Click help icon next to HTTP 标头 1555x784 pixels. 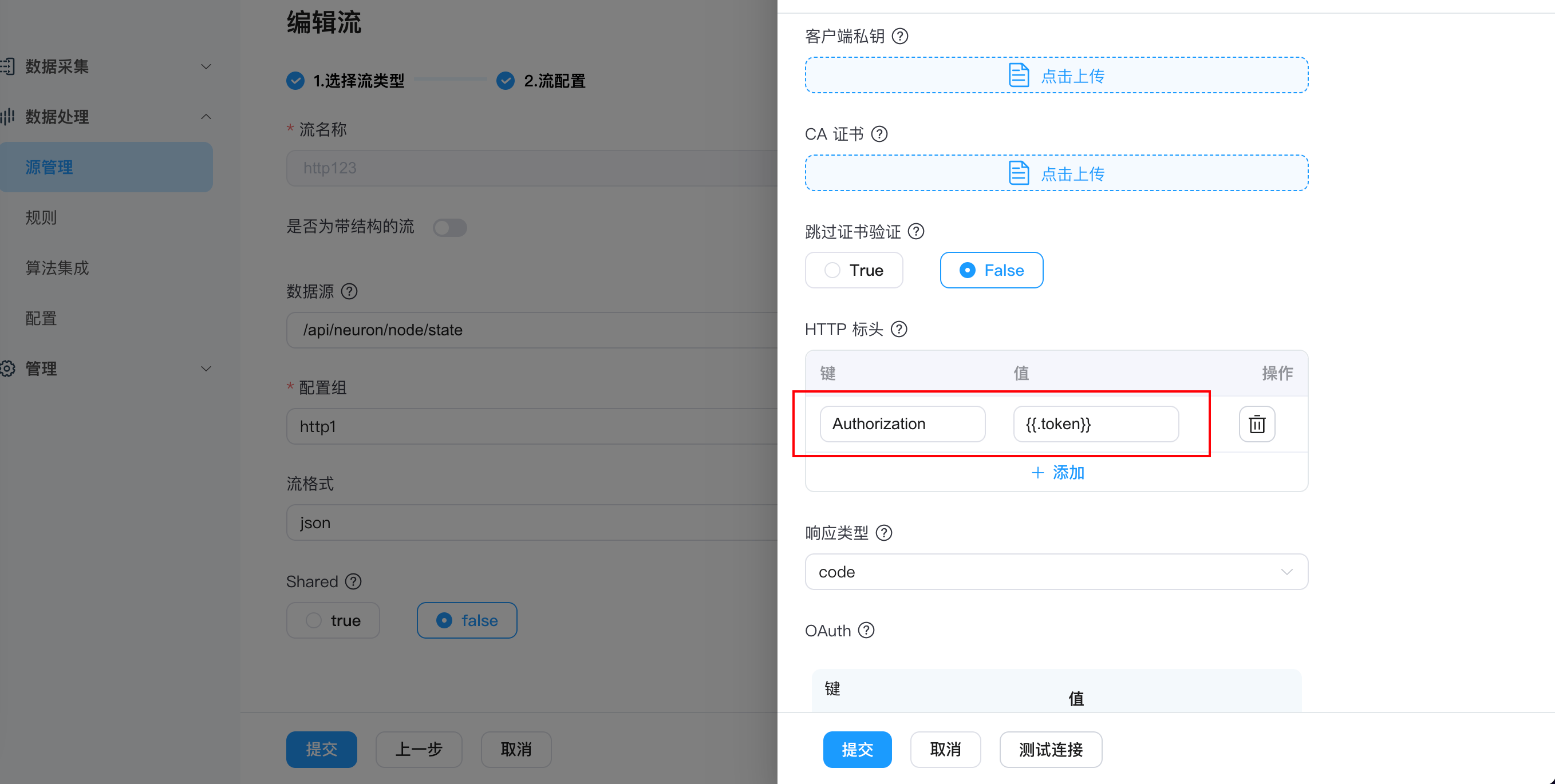pos(898,329)
